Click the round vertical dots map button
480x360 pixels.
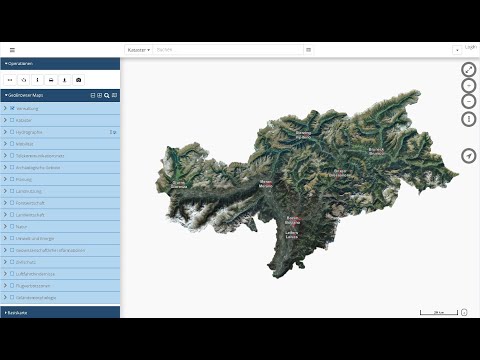click(x=469, y=119)
